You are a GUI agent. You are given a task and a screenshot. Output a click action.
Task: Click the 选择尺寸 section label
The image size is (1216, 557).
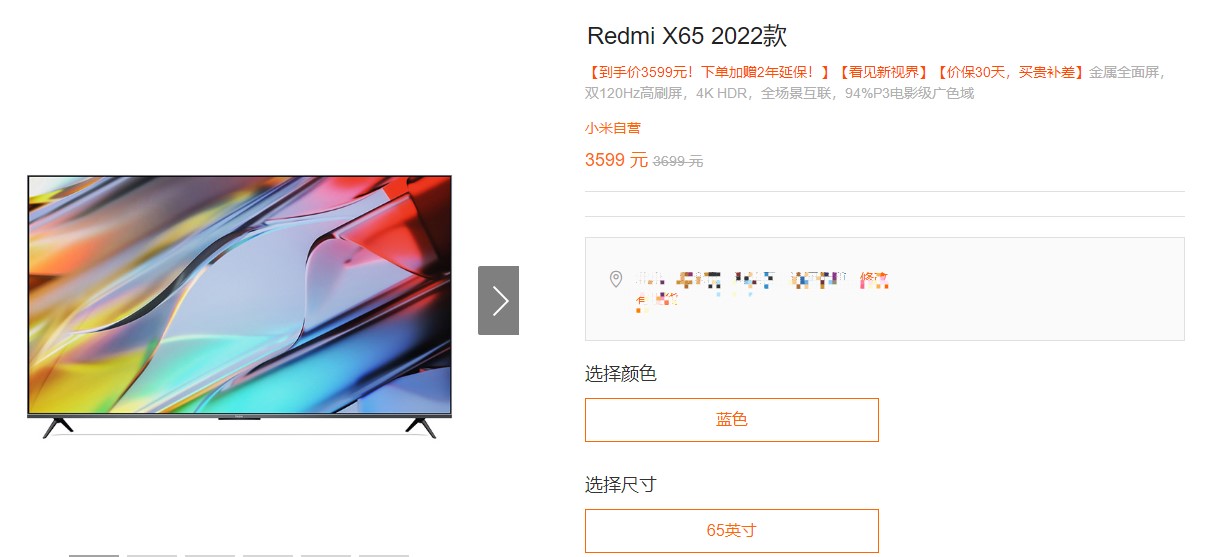coord(621,485)
